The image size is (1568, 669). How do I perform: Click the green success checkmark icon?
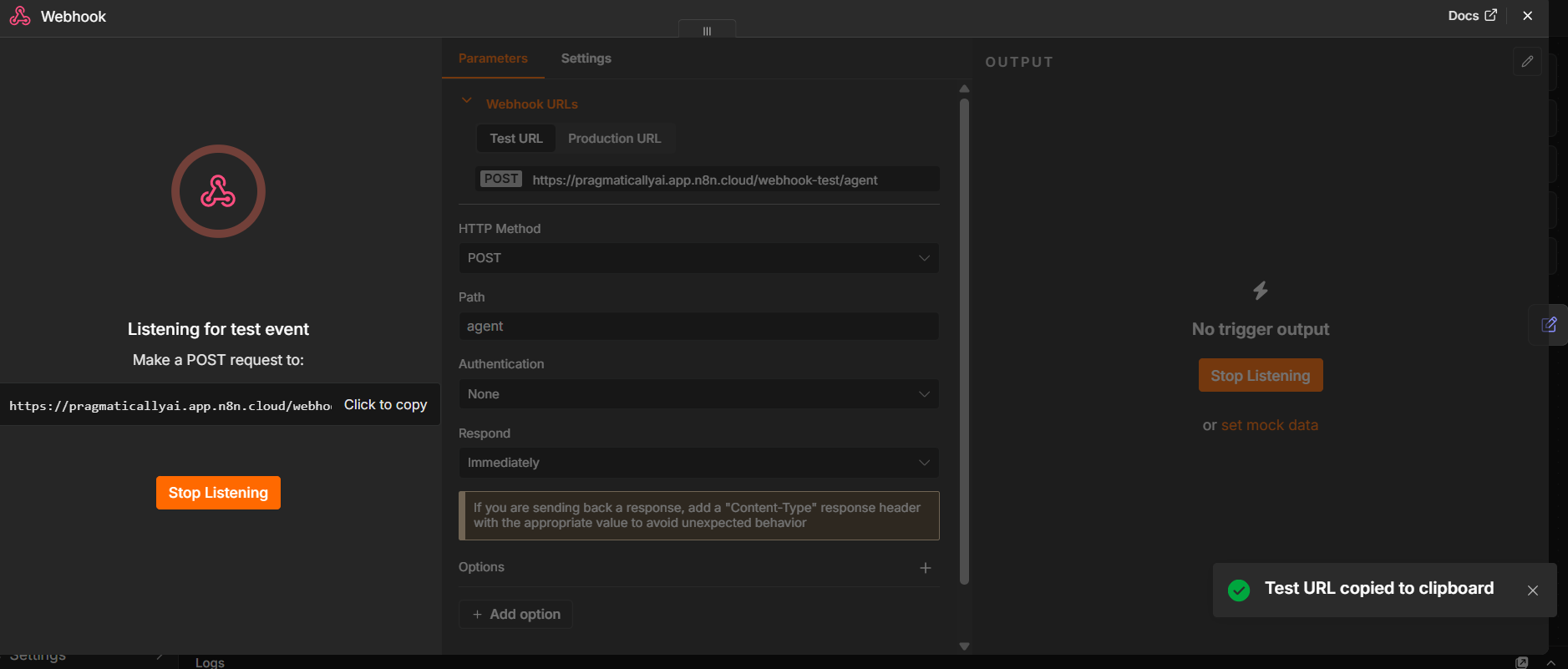(x=1239, y=590)
